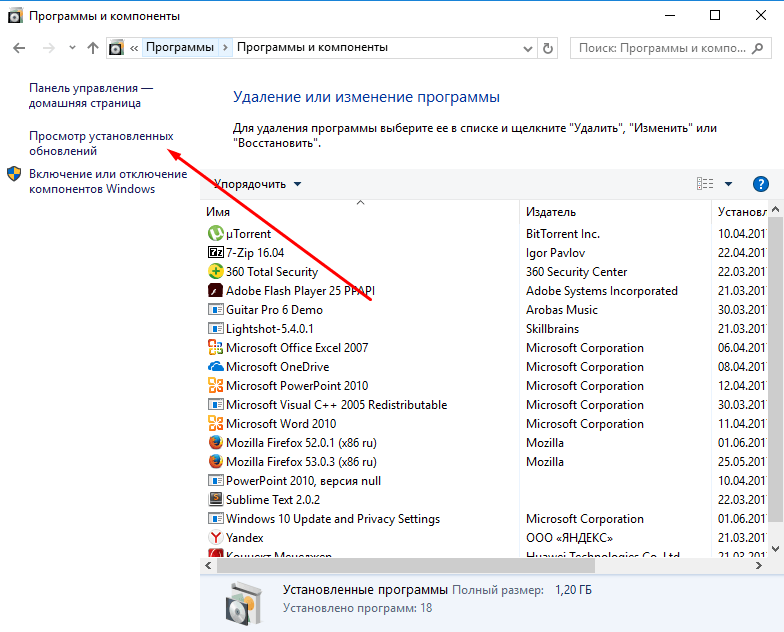The height and width of the screenshot is (632, 784).
Task: Click the µTorrent program icon
Action: tap(216, 234)
